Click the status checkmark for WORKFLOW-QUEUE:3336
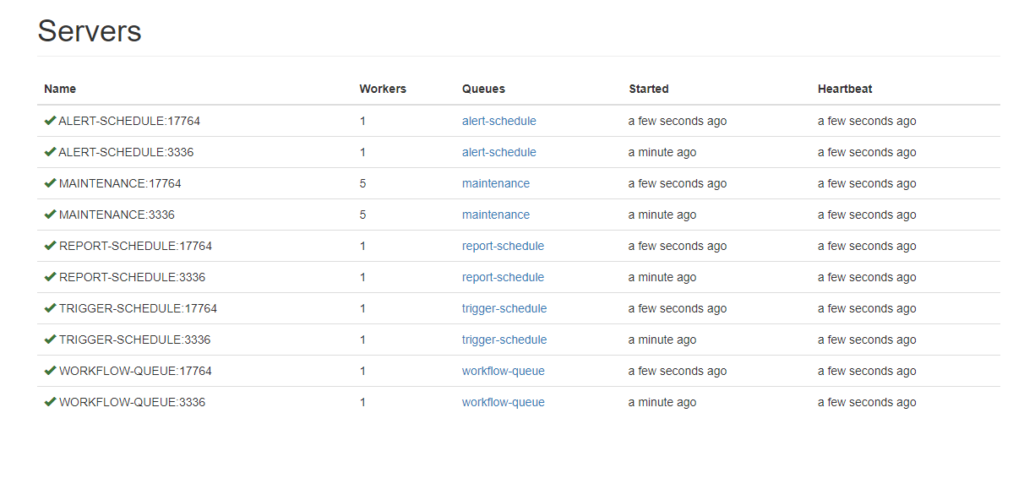 pyautogui.click(x=50, y=402)
